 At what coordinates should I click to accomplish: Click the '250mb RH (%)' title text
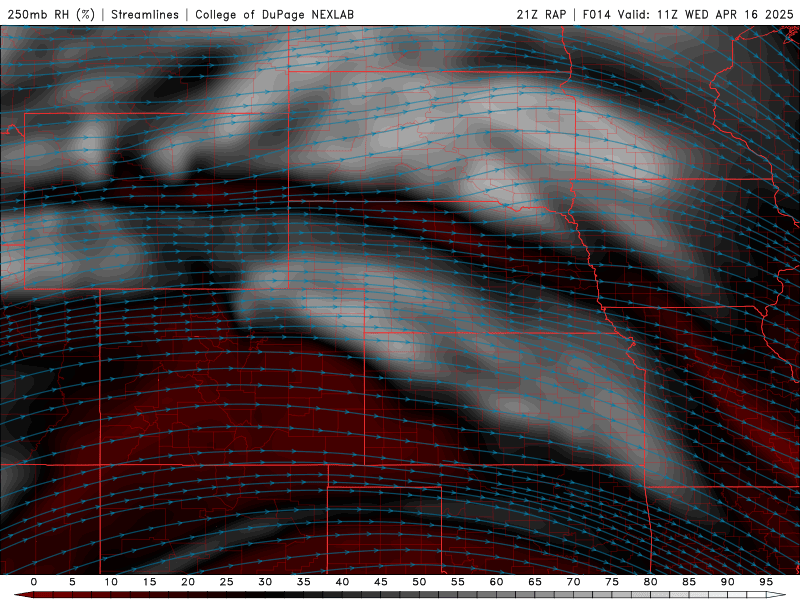pyautogui.click(x=51, y=14)
